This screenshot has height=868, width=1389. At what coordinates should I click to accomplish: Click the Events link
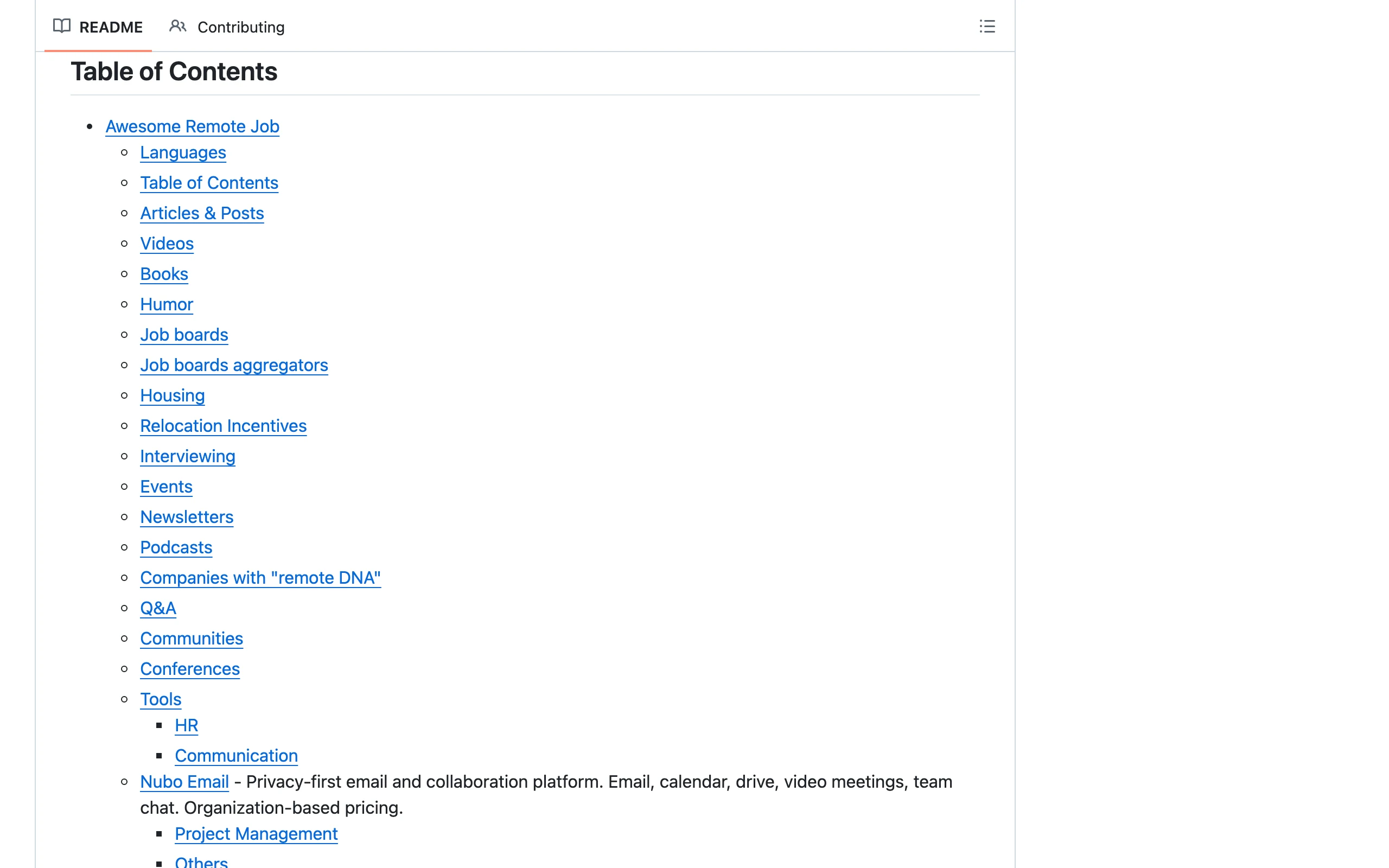click(167, 487)
